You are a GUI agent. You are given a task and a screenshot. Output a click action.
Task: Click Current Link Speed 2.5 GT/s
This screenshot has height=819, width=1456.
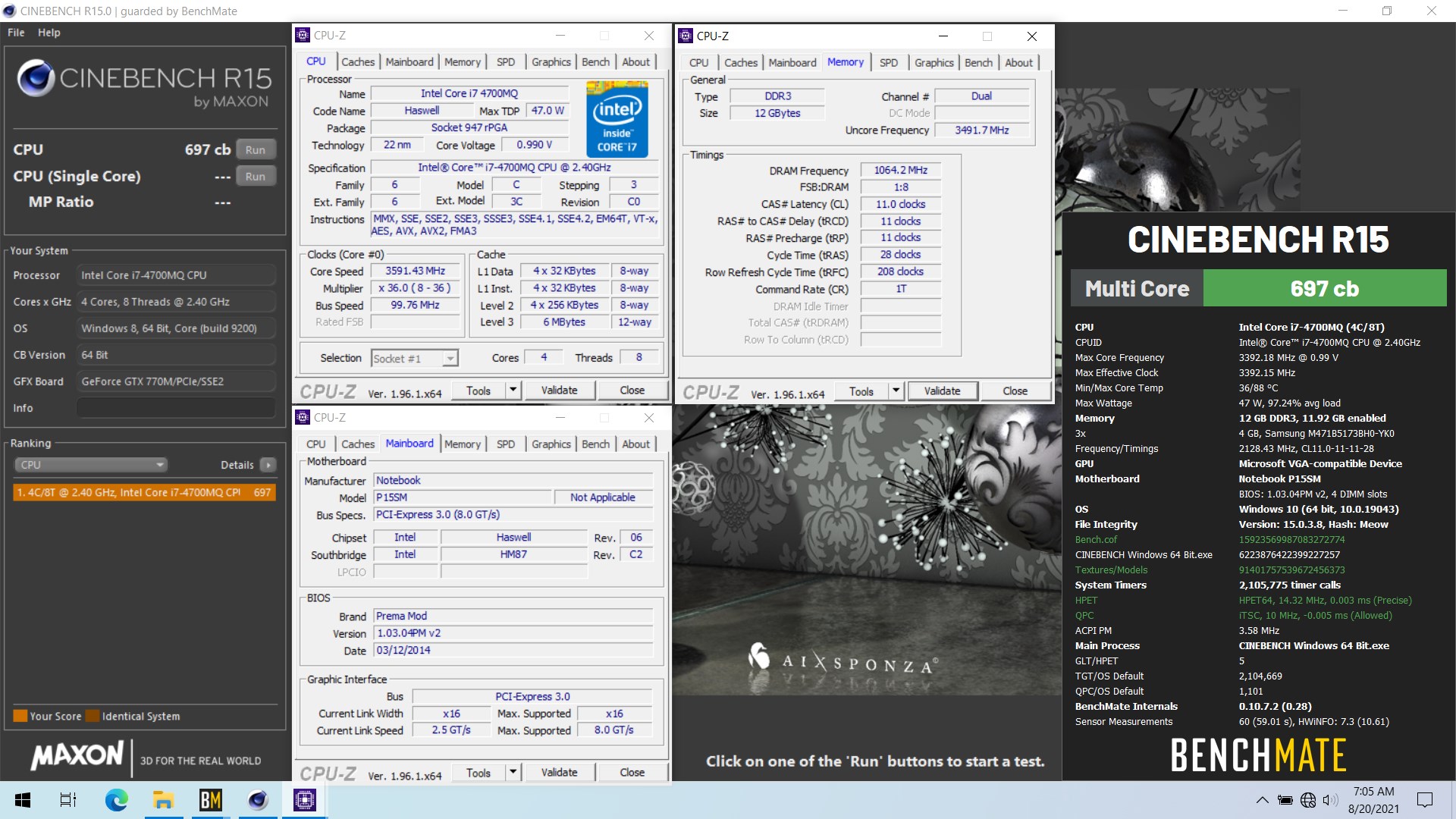pyautogui.click(x=451, y=730)
